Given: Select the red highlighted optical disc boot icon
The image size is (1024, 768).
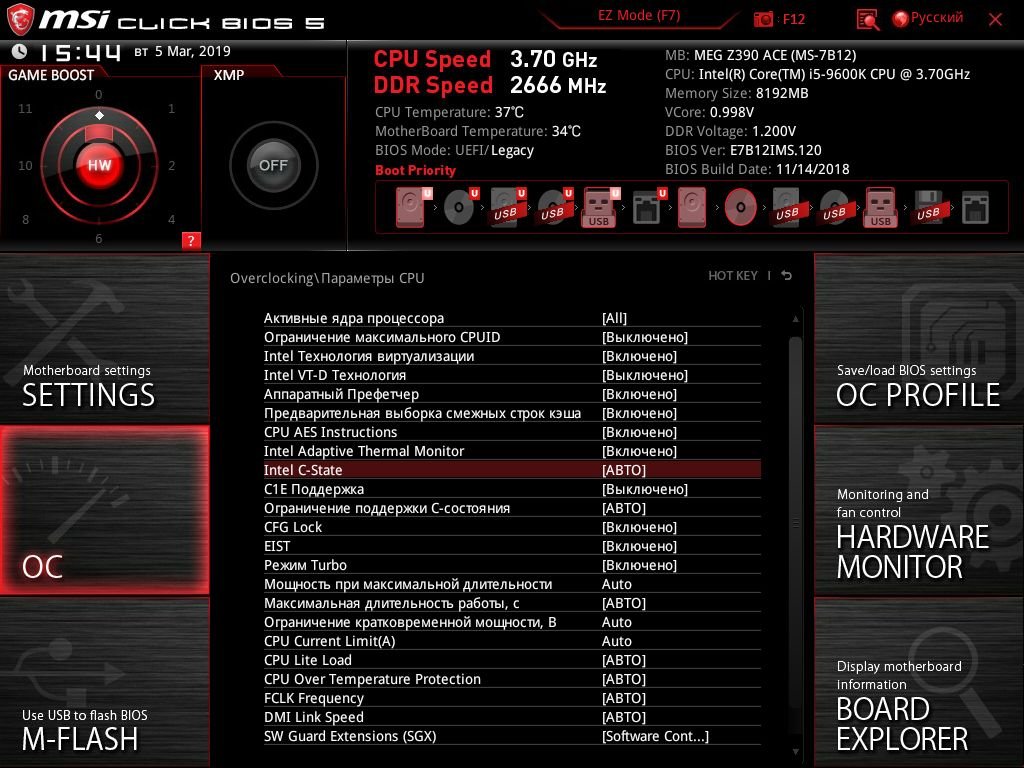Looking at the screenshot, I should tap(741, 207).
